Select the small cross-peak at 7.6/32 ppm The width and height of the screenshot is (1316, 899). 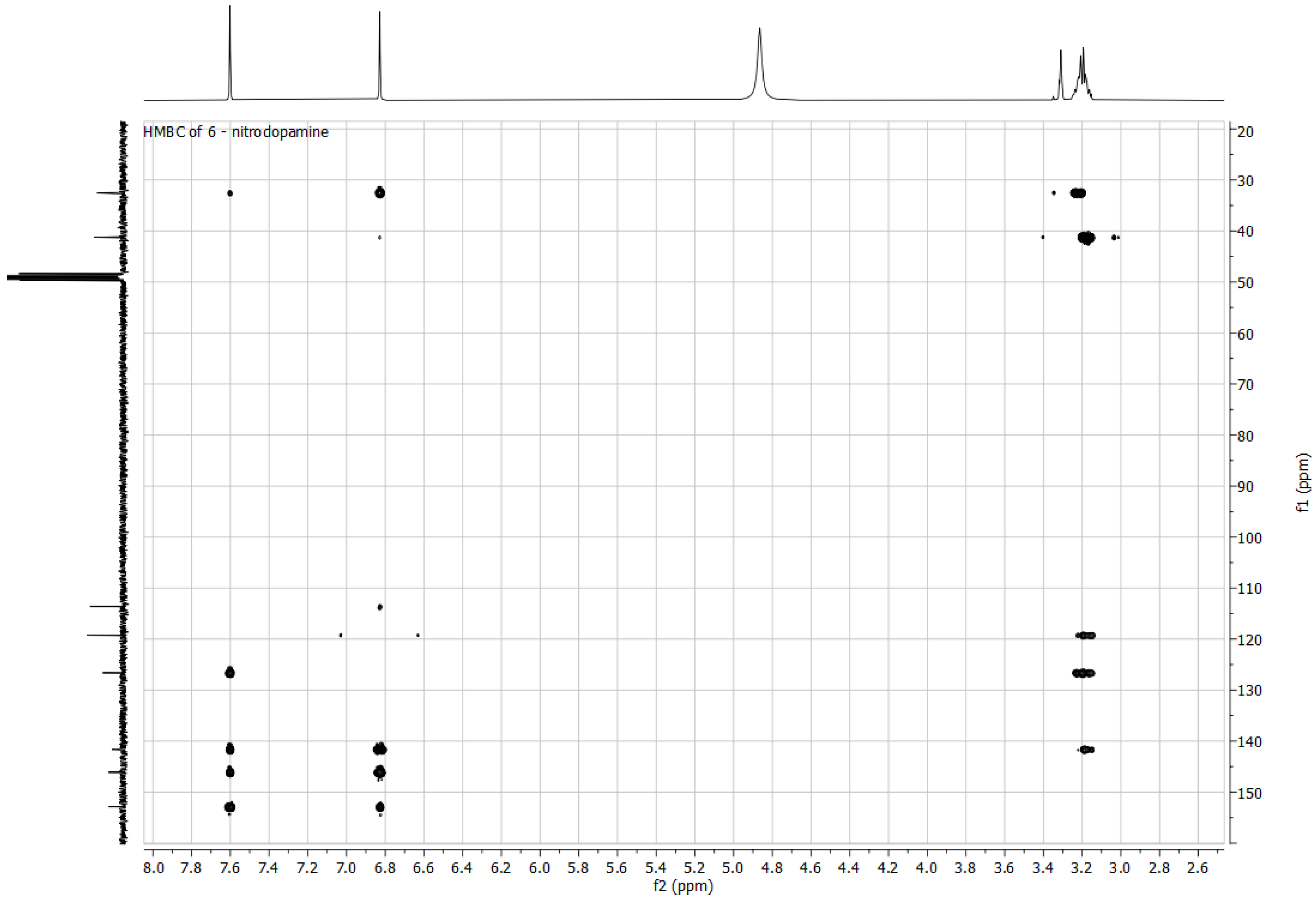point(230,193)
